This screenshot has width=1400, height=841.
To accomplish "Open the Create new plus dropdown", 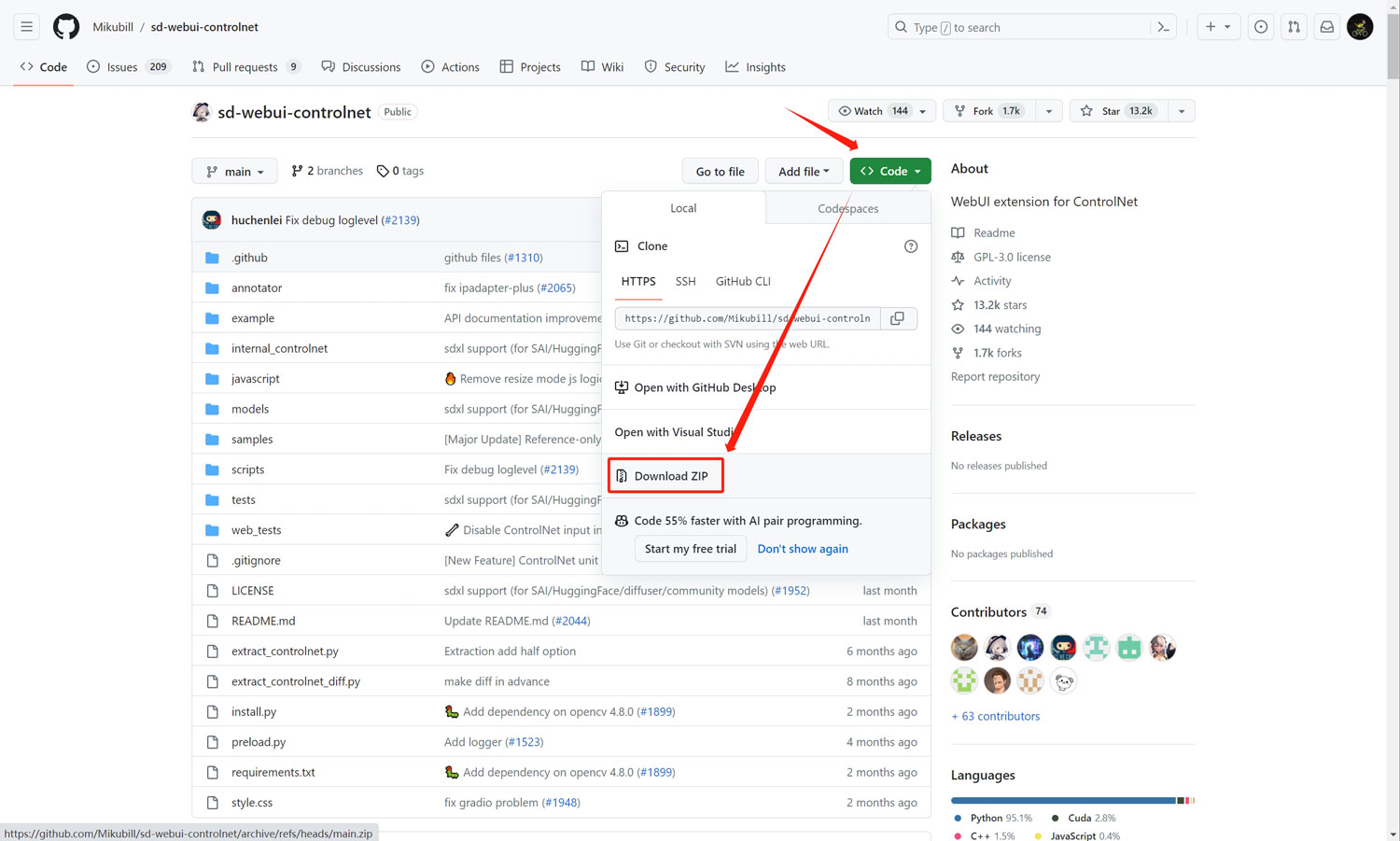I will [x=1218, y=27].
